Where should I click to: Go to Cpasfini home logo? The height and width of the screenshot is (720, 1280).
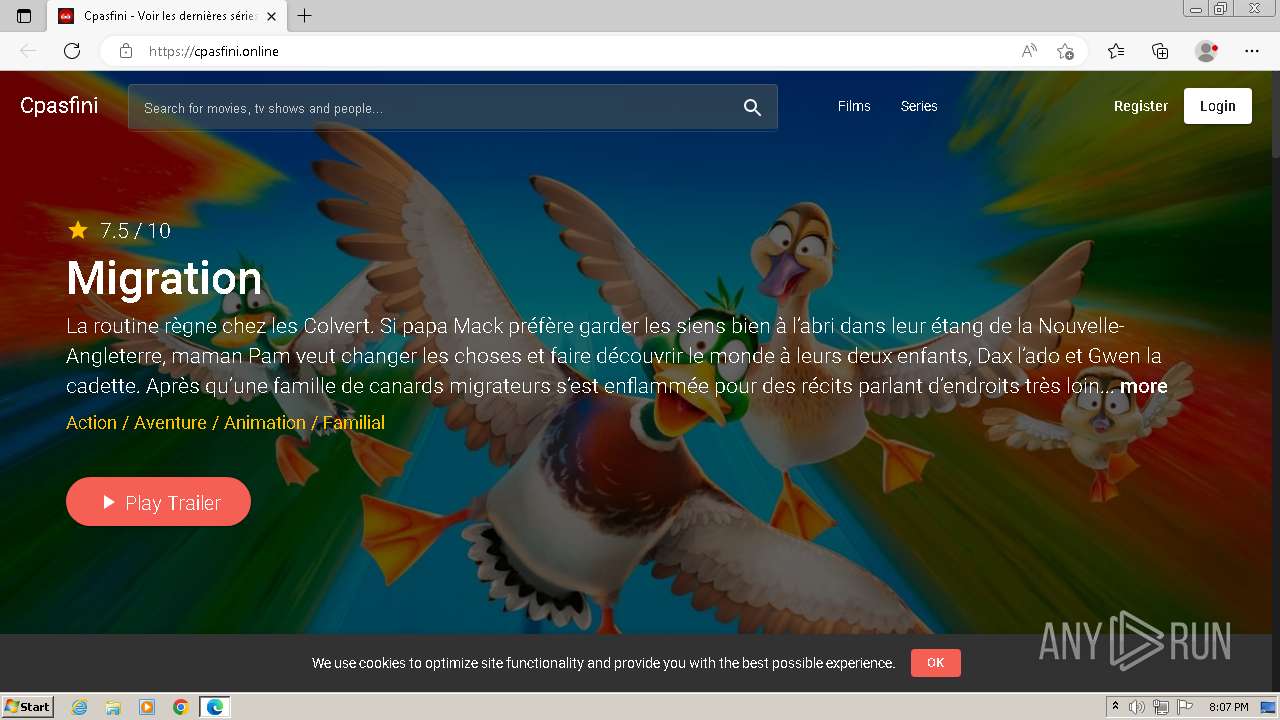(x=59, y=105)
